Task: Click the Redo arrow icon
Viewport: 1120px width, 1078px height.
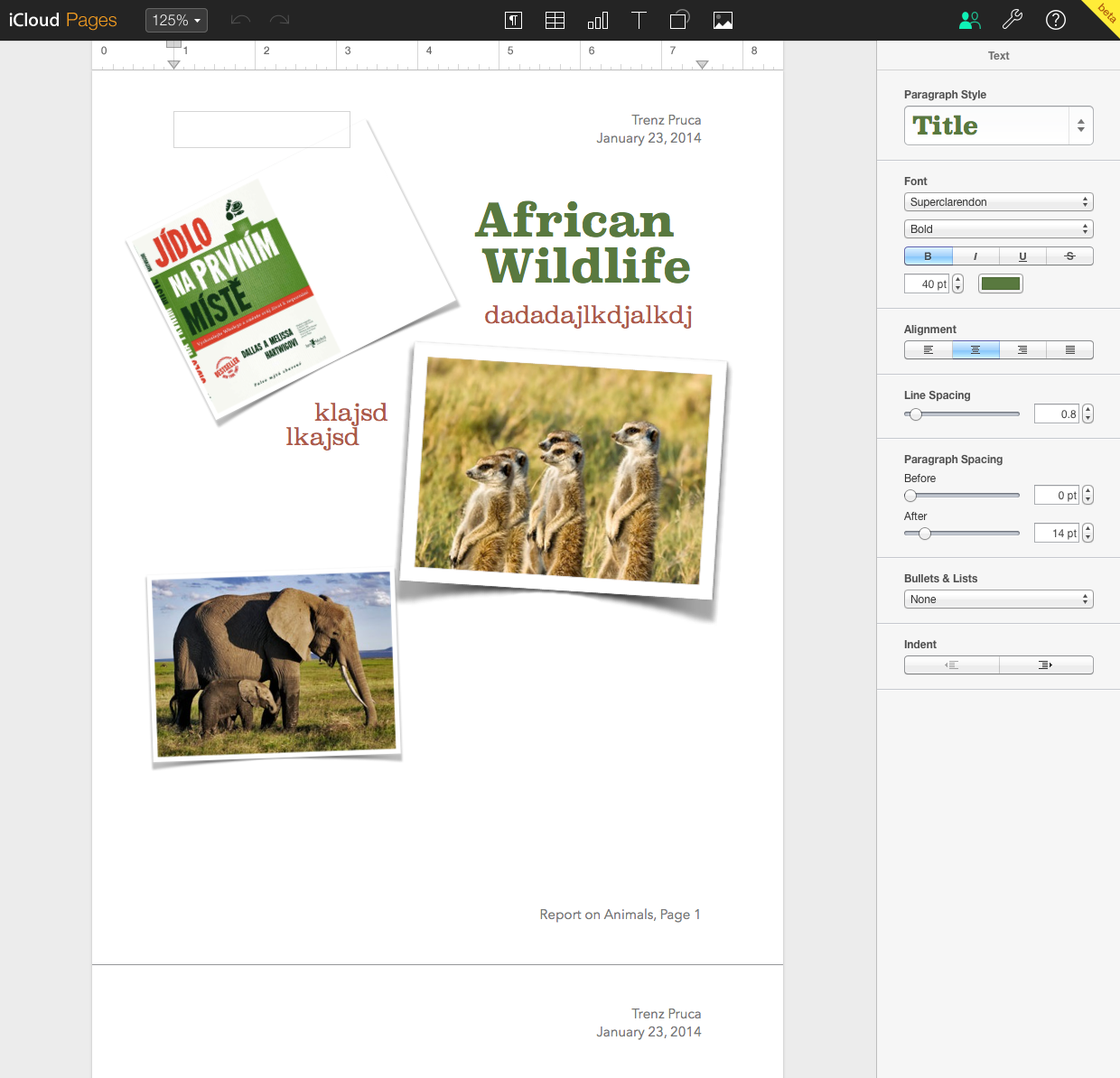Action: click(x=280, y=20)
